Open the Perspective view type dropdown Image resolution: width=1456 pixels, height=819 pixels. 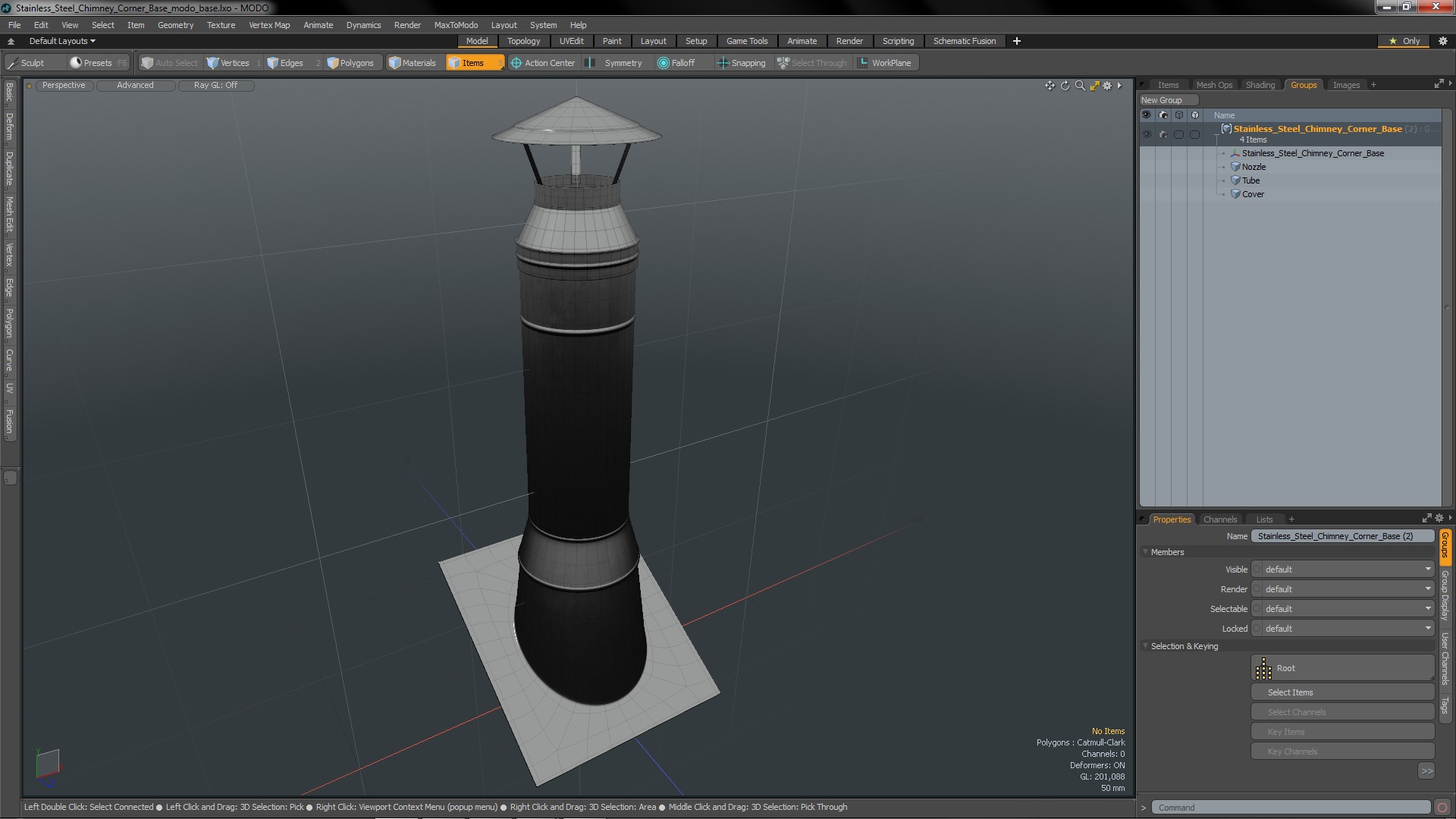click(x=64, y=85)
